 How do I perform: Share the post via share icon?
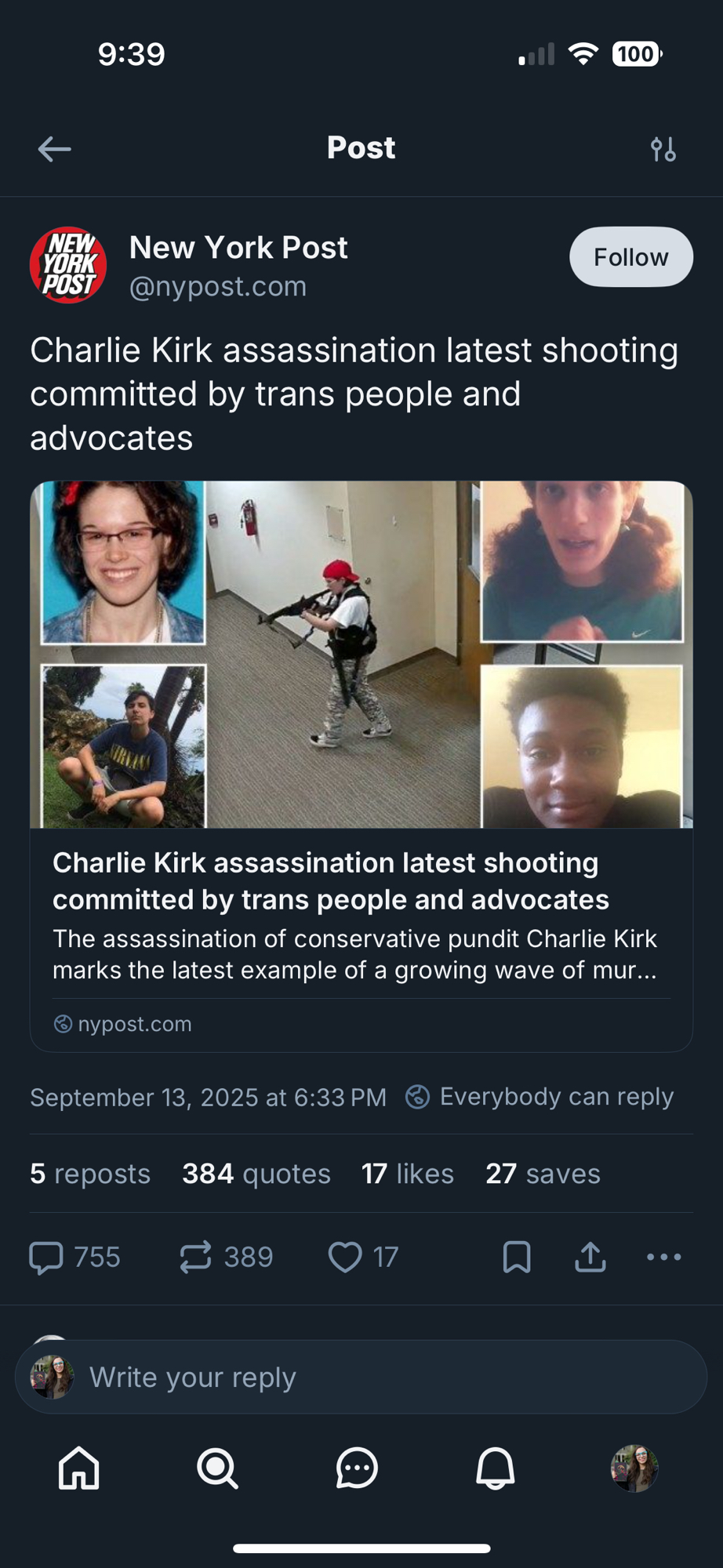(590, 1257)
